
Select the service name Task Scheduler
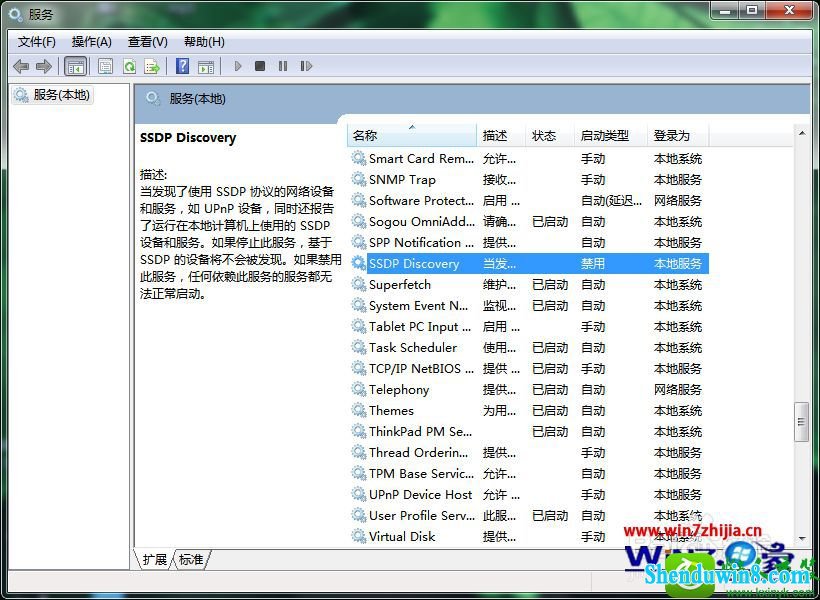[x=413, y=347]
